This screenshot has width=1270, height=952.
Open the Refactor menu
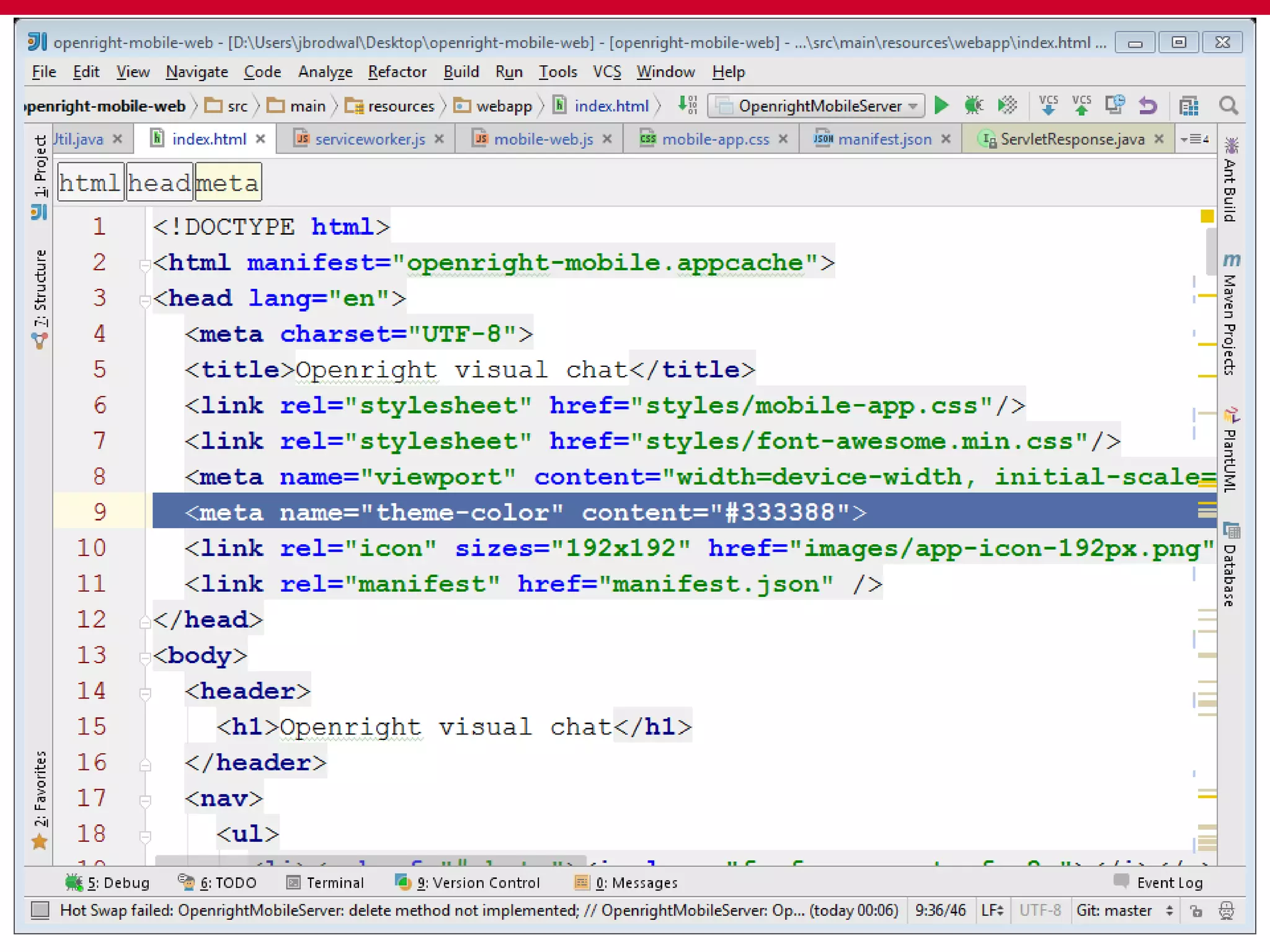[397, 72]
